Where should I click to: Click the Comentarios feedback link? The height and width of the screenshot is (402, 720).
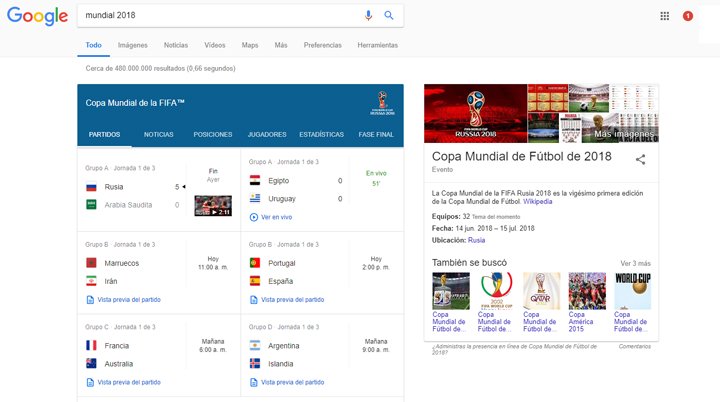[635, 346]
